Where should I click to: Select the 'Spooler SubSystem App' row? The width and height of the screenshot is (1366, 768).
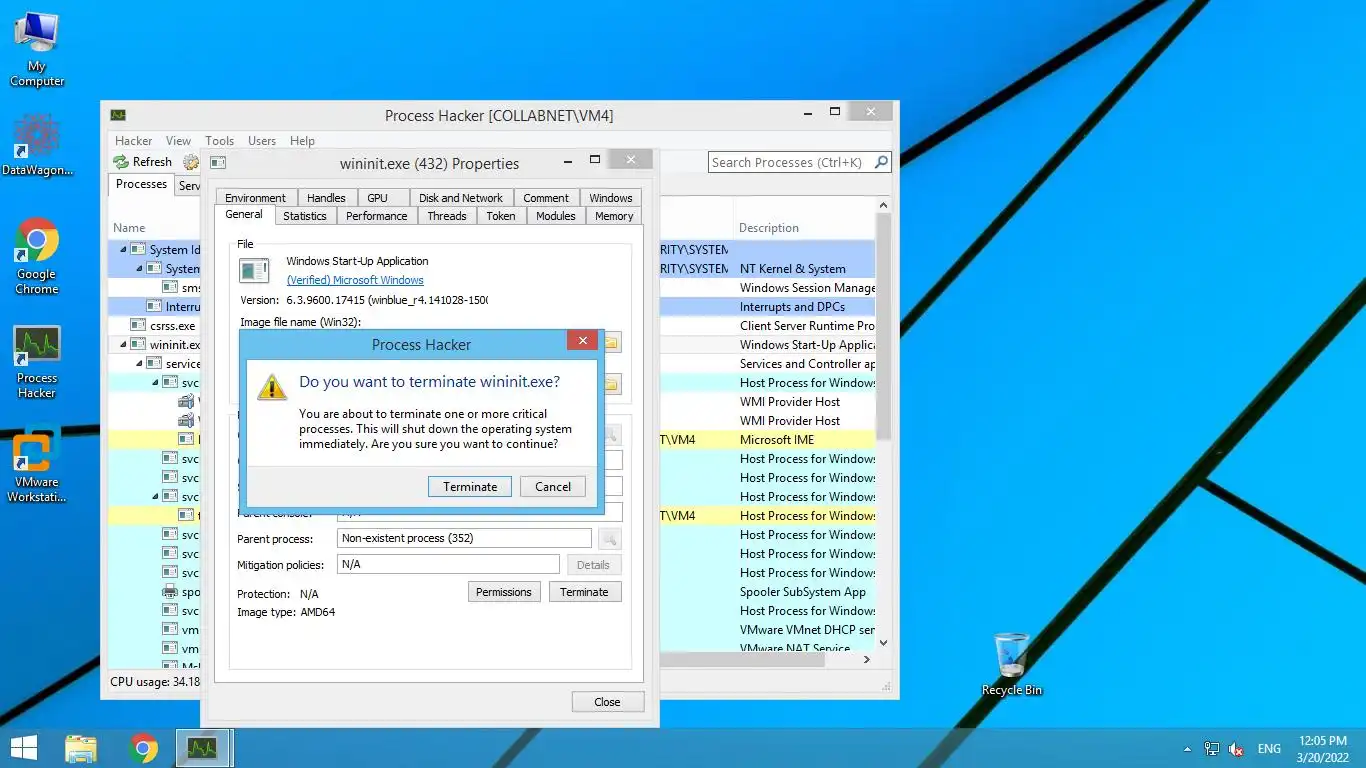click(x=803, y=592)
